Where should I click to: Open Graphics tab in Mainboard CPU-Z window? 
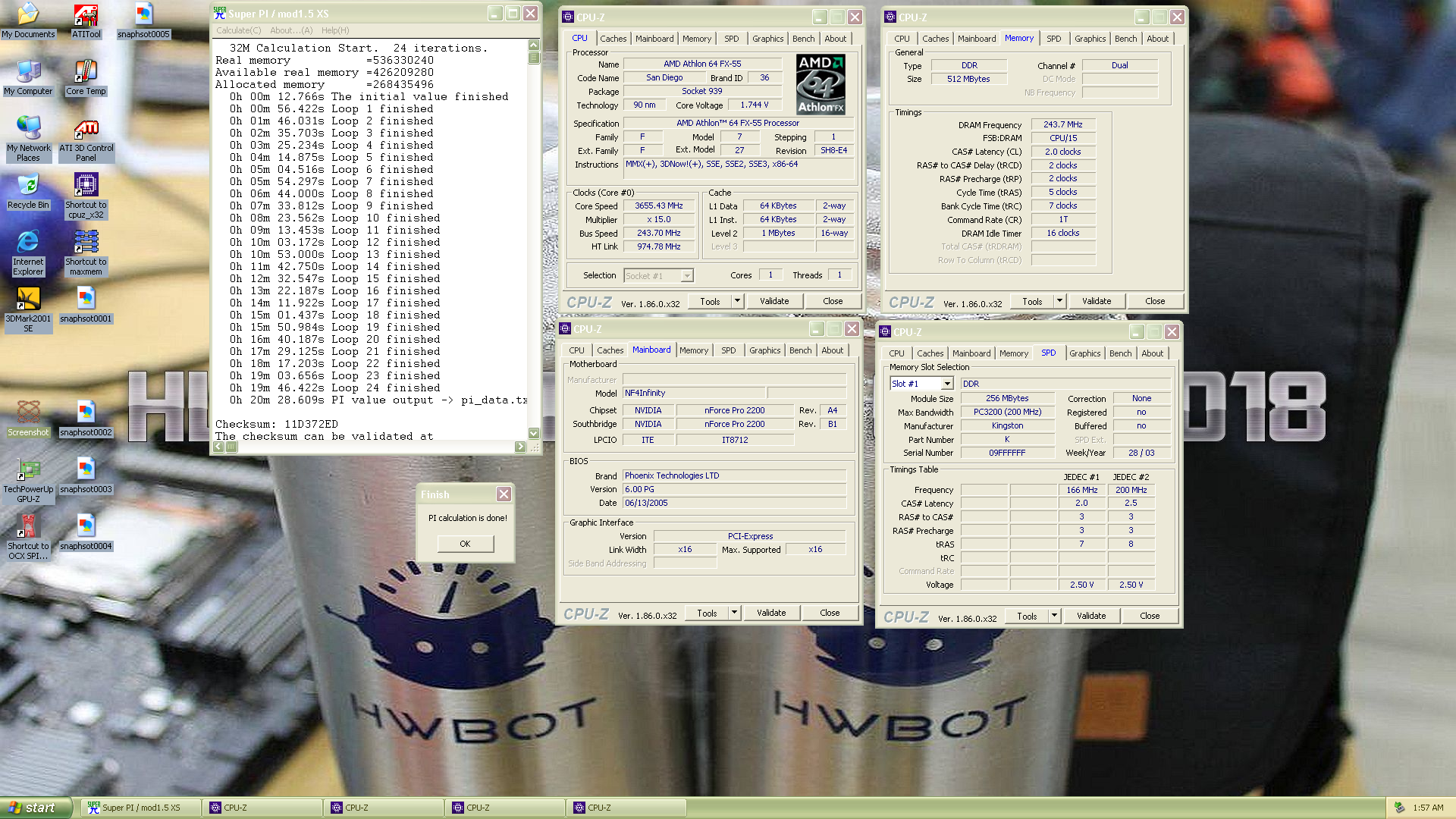[x=764, y=350]
